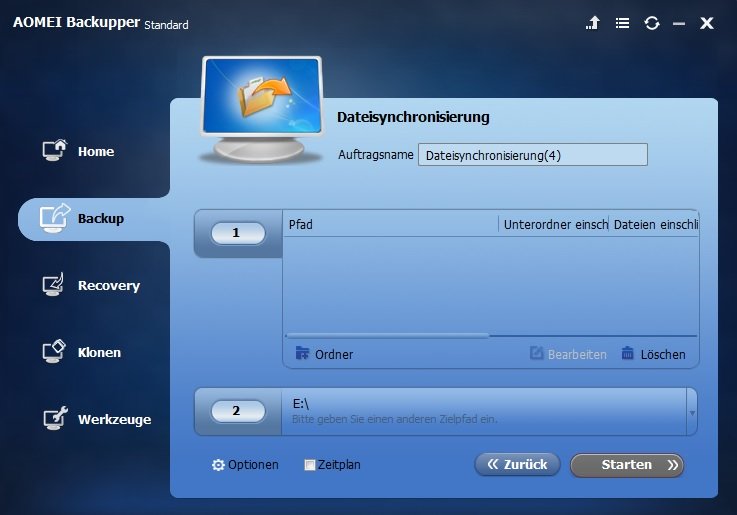Viewport: 737px width, 515px height.
Task: Click step 2 destination button
Action: point(238,411)
